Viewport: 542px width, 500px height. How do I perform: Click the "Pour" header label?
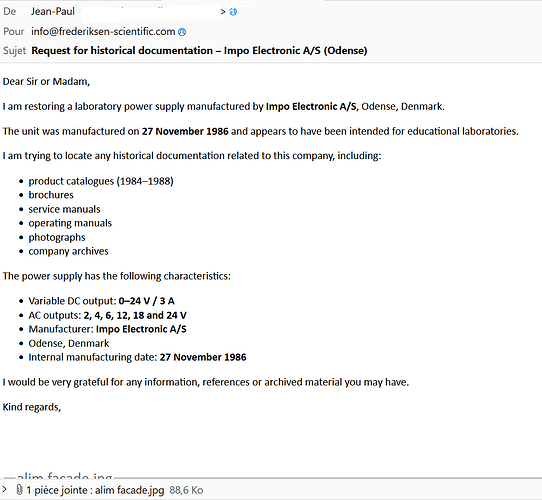coord(13,31)
